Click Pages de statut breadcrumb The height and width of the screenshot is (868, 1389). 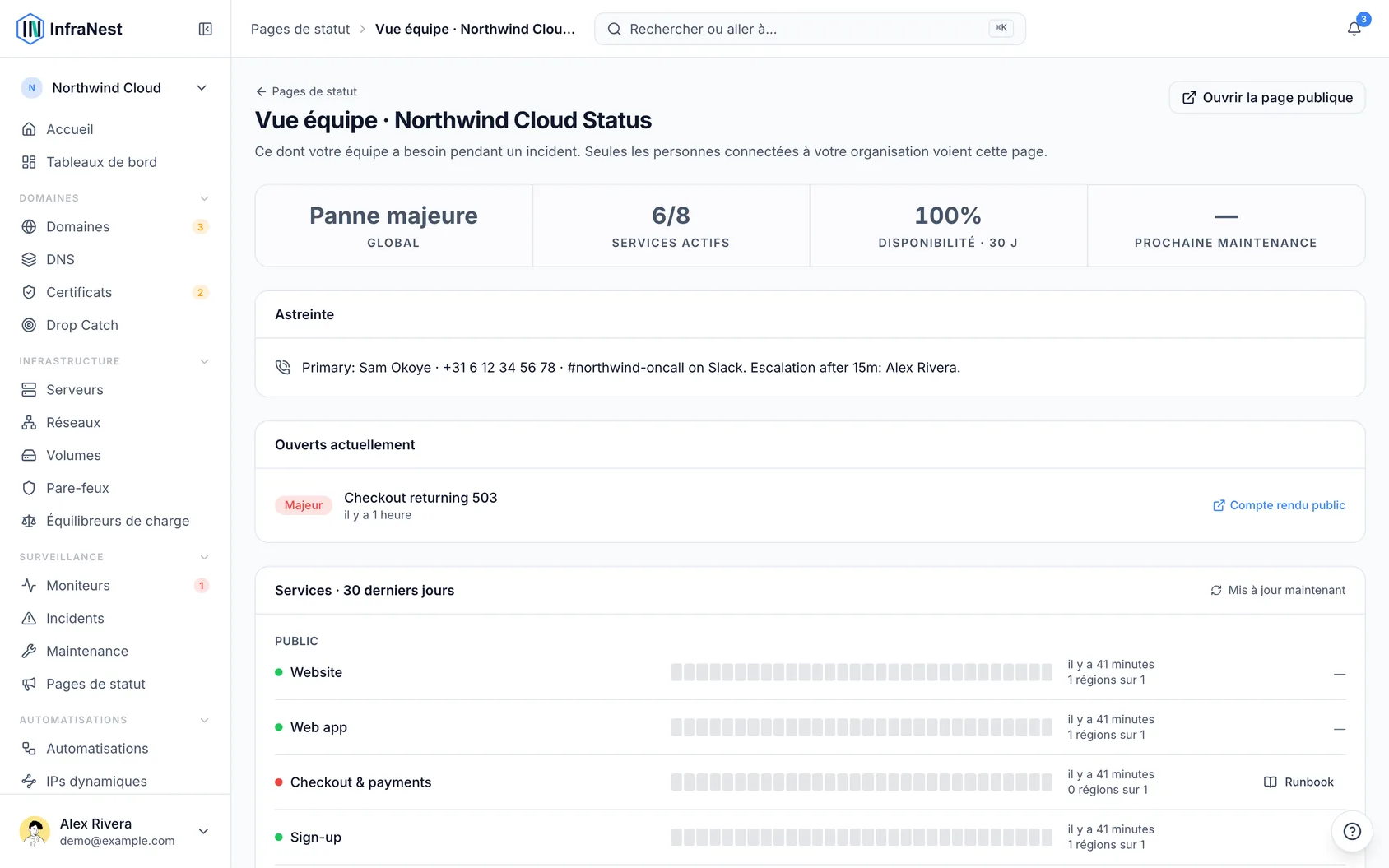coord(300,29)
